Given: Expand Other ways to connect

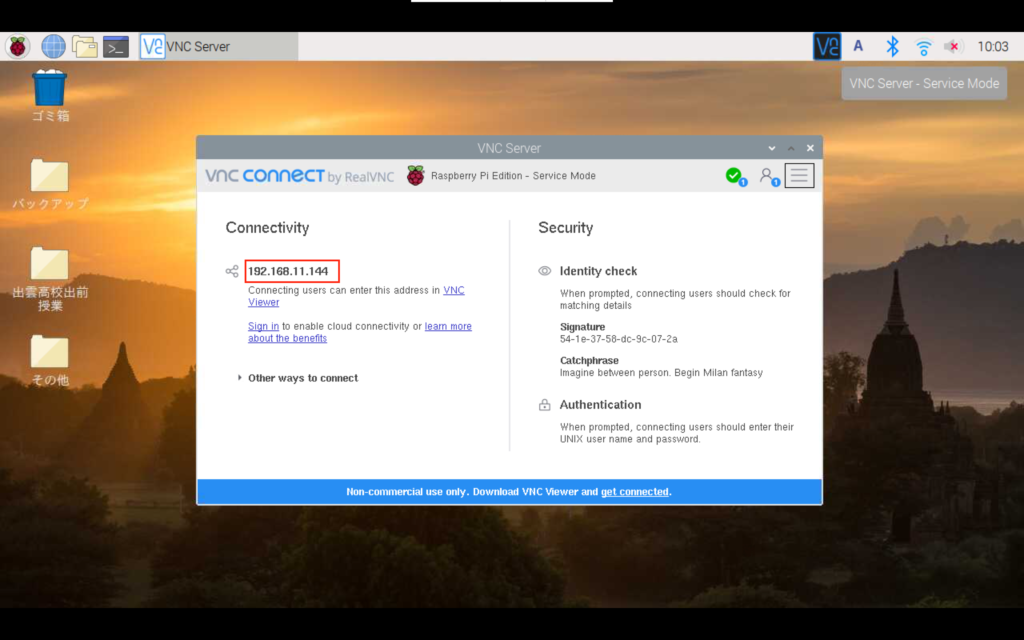Looking at the screenshot, I should coord(302,378).
